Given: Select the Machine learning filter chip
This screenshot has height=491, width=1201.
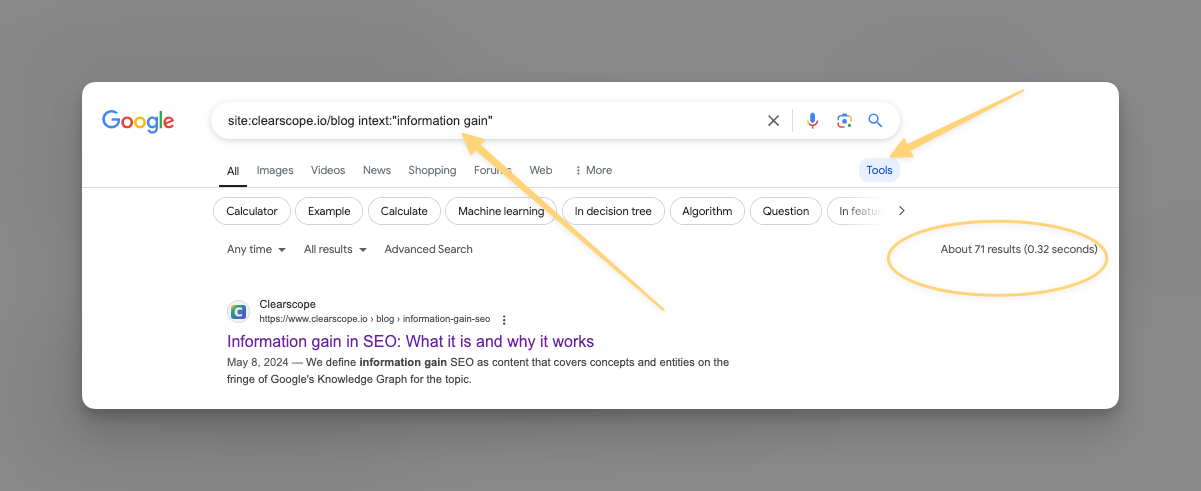Looking at the screenshot, I should tap(501, 211).
